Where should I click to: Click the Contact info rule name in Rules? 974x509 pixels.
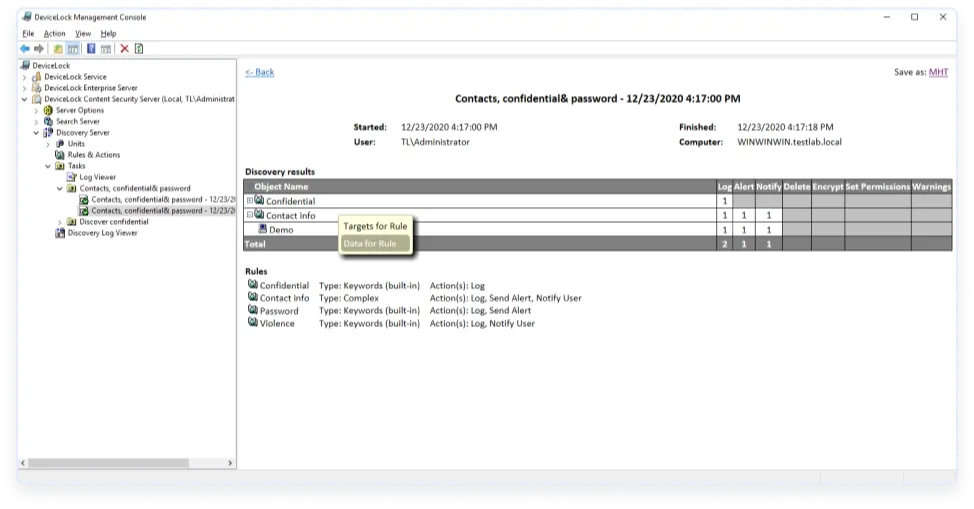(x=284, y=298)
